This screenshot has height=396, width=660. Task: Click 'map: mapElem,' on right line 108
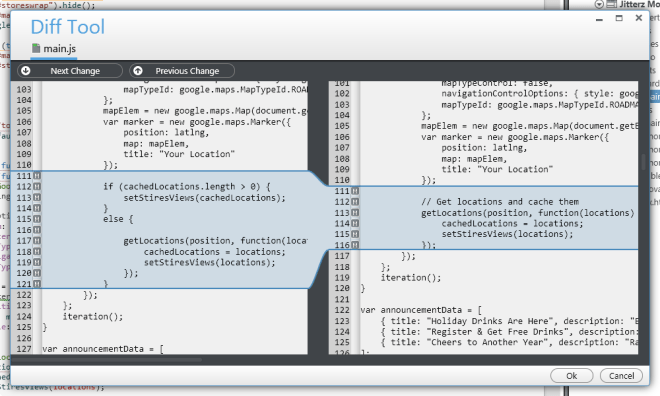474,159
